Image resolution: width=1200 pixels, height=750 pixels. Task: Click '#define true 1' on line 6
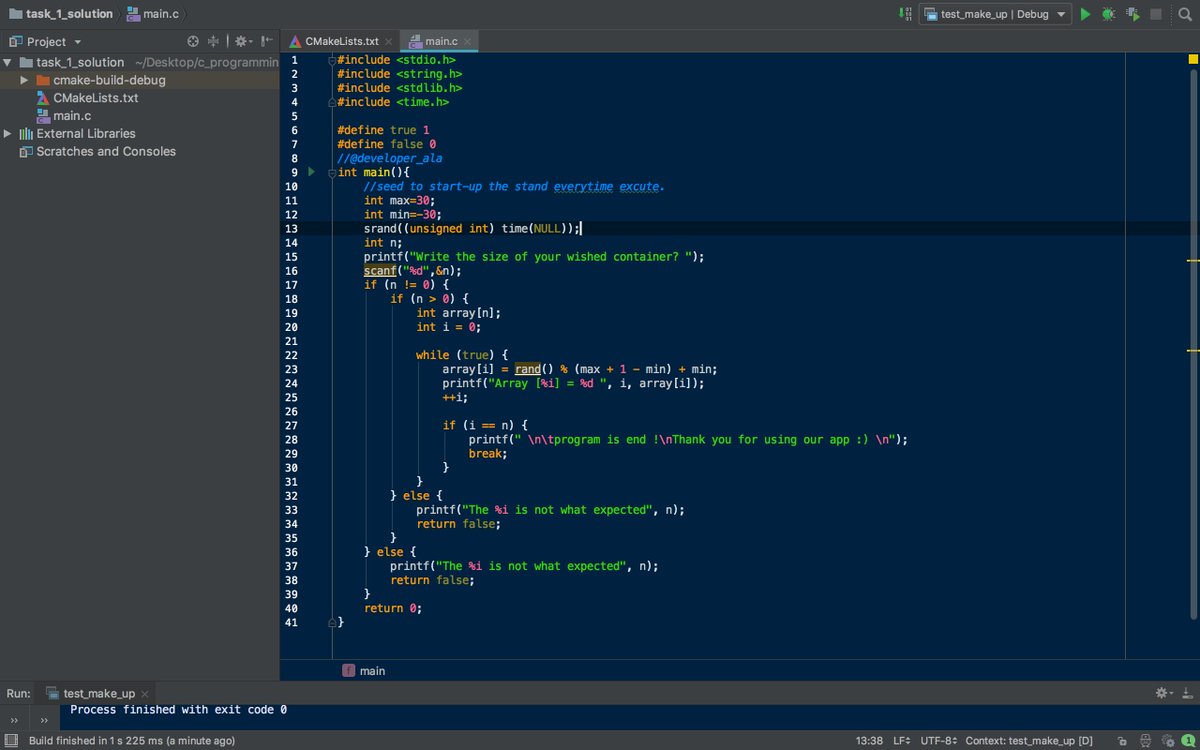383,130
